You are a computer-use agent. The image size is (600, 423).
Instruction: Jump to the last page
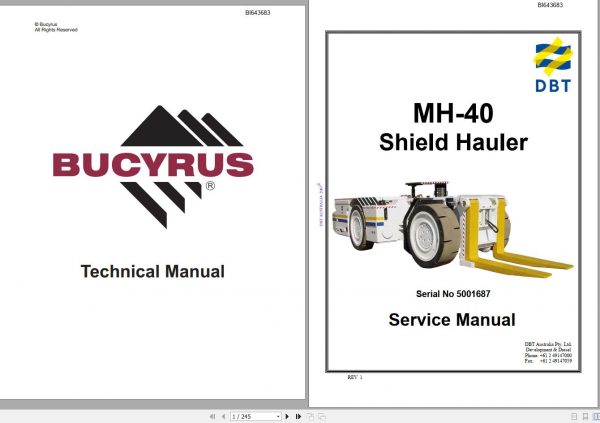pyautogui.click(x=298, y=416)
